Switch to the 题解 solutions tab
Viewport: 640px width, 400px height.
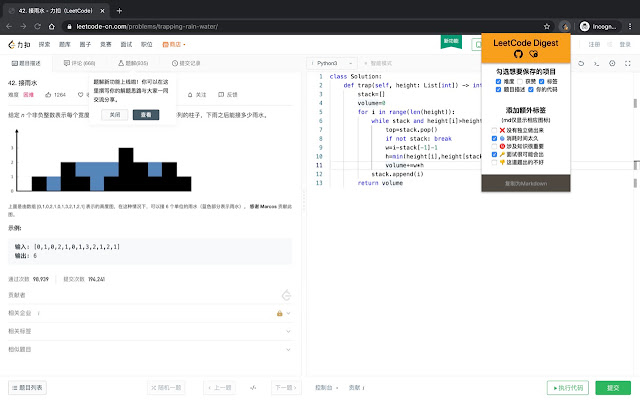click(133, 63)
